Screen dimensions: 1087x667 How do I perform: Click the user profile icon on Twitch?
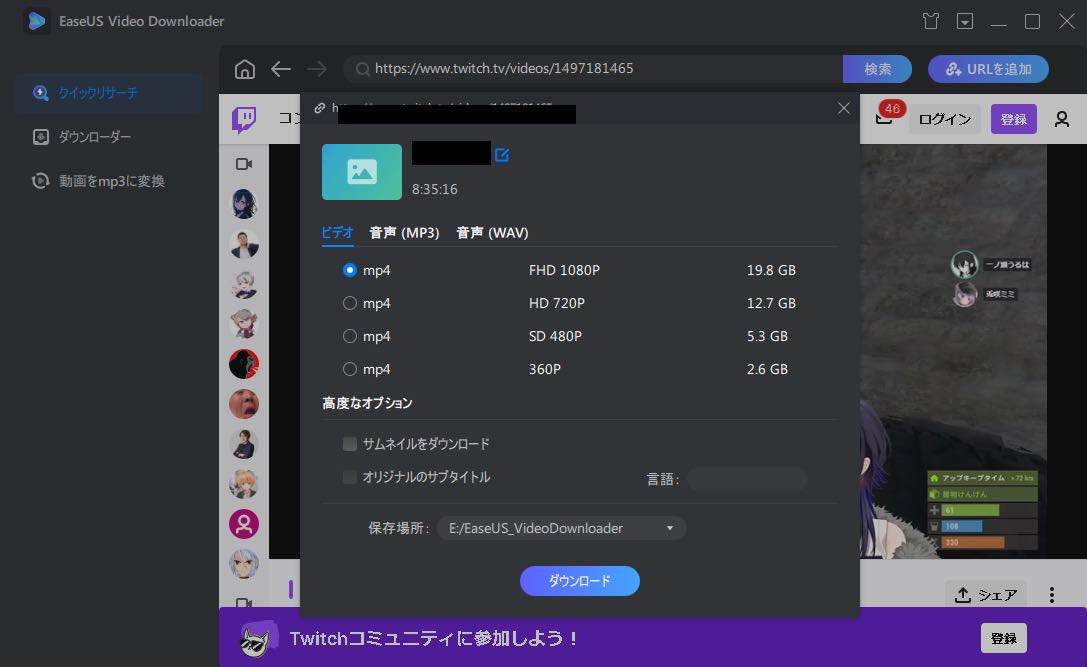(x=1062, y=118)
